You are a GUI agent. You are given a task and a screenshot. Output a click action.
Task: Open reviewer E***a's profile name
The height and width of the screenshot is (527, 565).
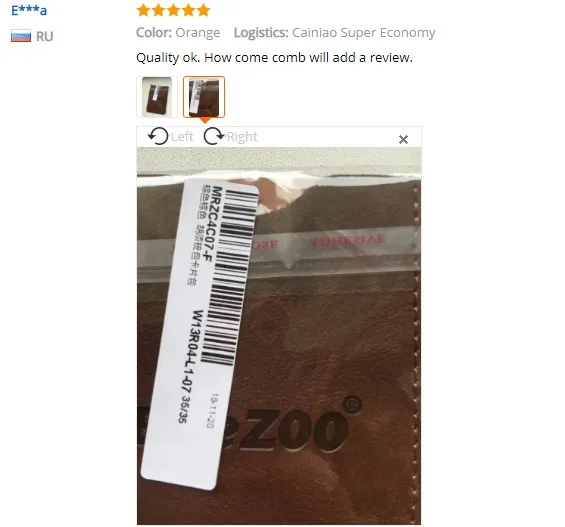point(29,10)
